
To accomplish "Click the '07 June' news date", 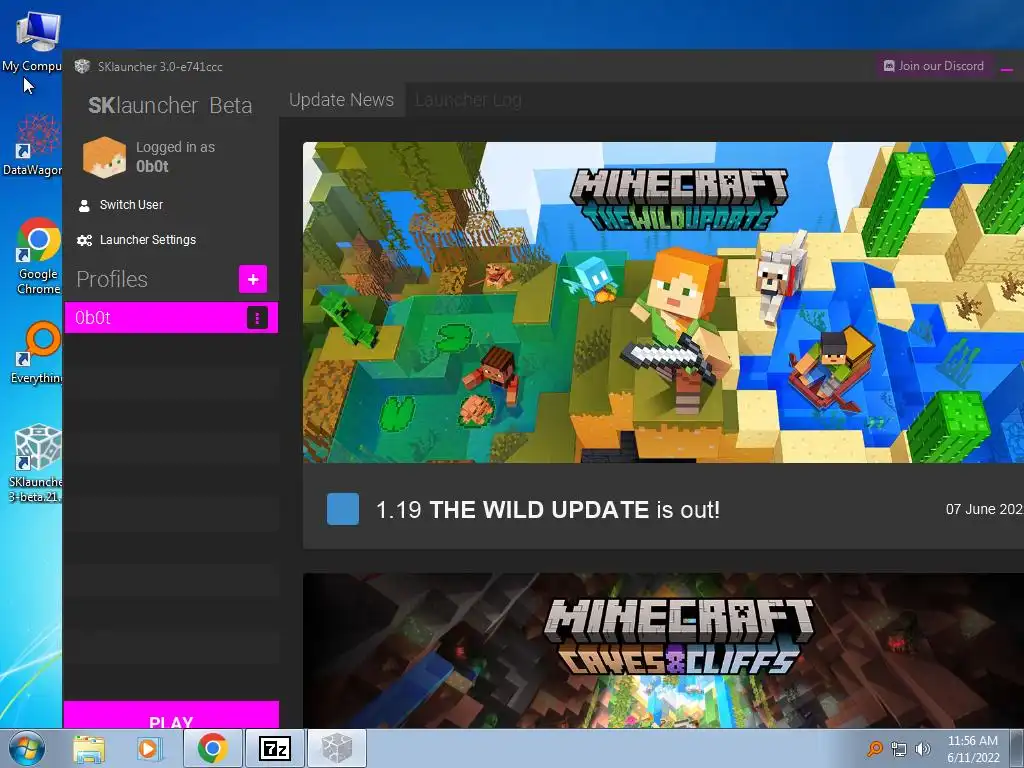I will click(985, 509).
